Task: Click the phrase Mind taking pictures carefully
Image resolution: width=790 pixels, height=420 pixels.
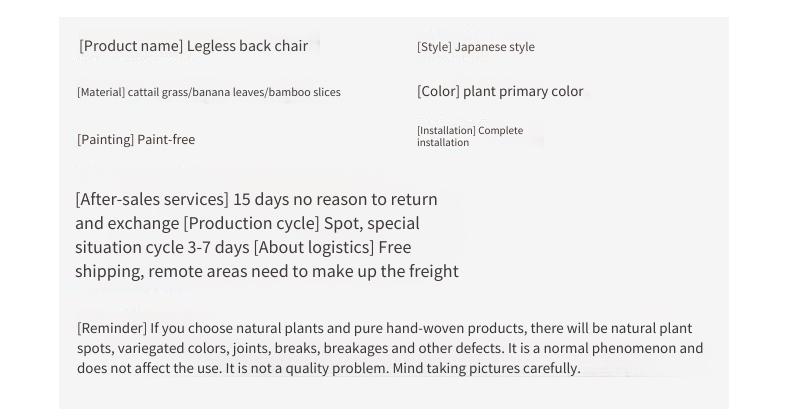Action: 486,368
